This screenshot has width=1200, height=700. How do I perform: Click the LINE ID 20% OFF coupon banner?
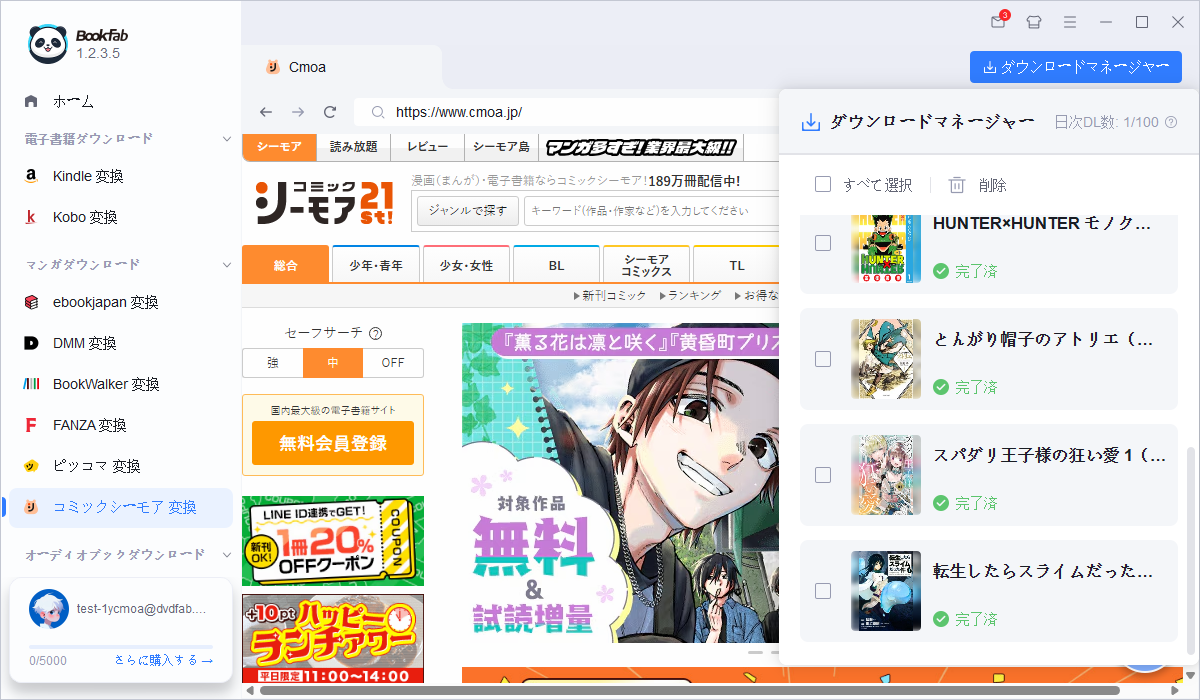coord(333,541)
